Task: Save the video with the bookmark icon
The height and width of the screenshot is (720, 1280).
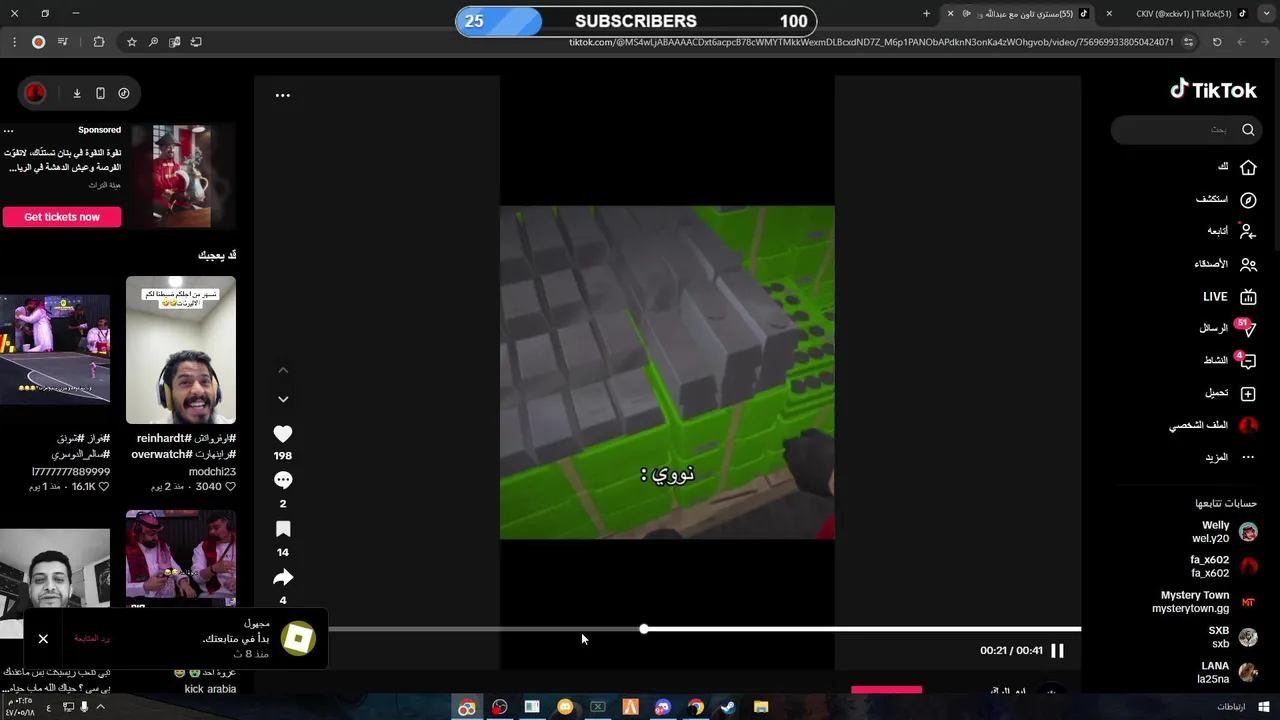Action: [x=283, y=529]
